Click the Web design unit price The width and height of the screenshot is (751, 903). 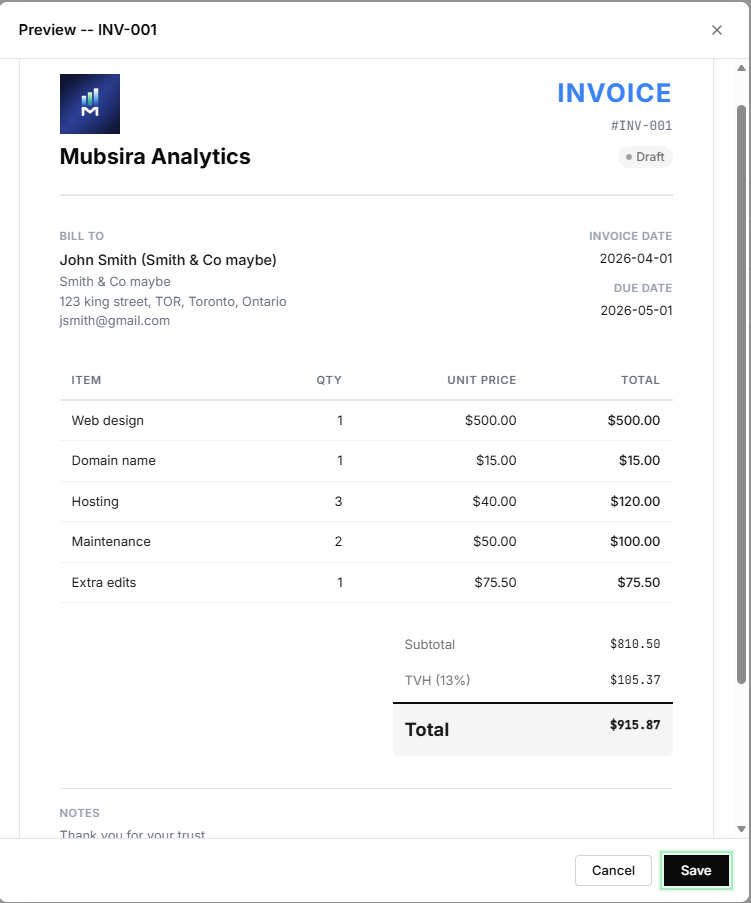pyautogui.click(x=491, y=420)
